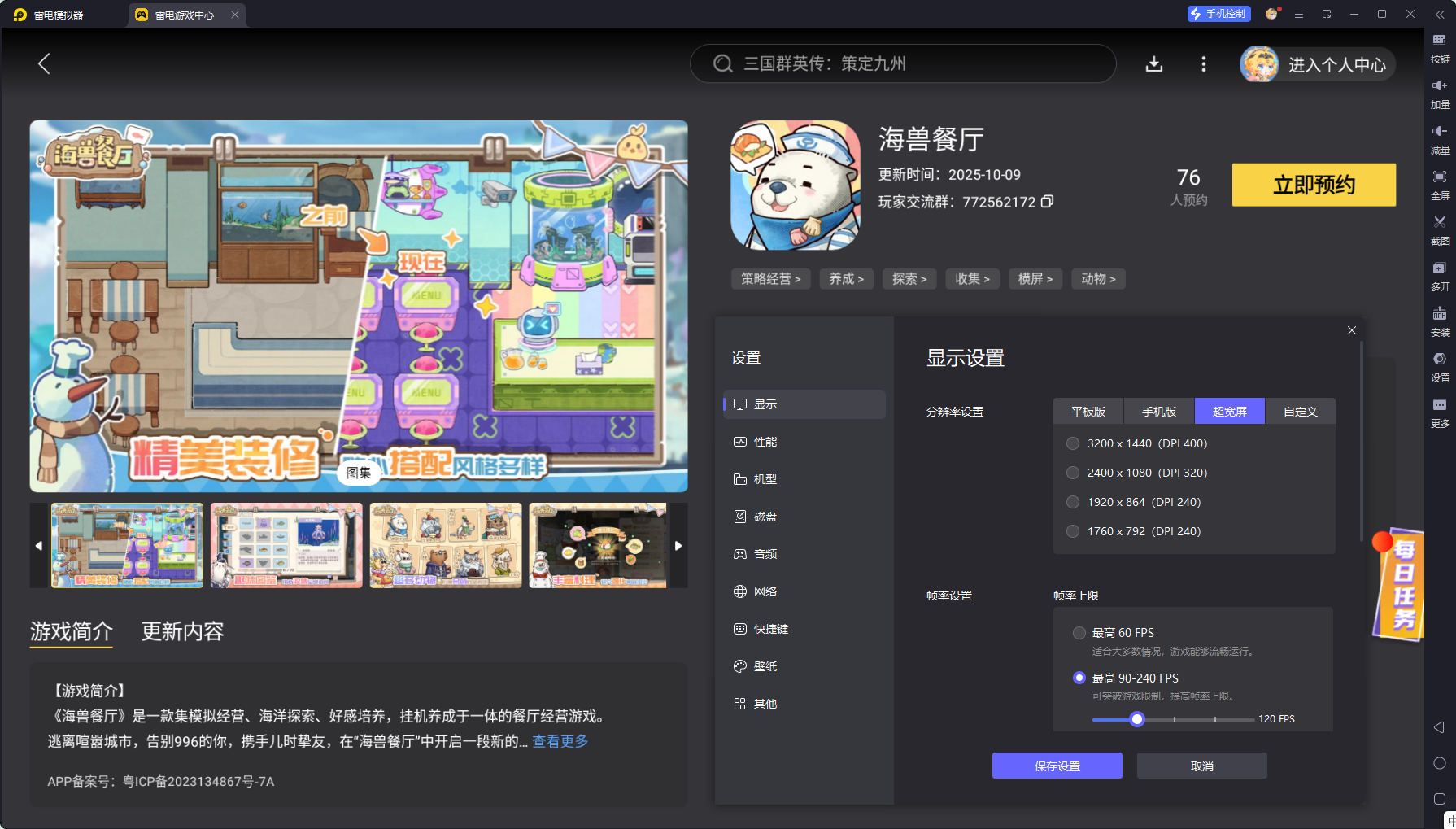Click the 取消 button
The width and height of the screenshot is (1456, 829).
(1202, 766)
